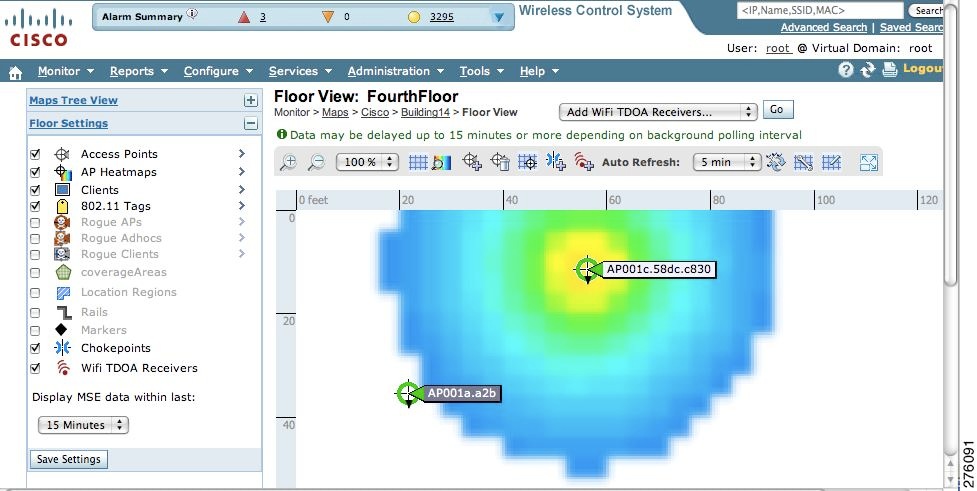Open the Auto Refresh 5 min dropdown

click(x=727, y=162)
